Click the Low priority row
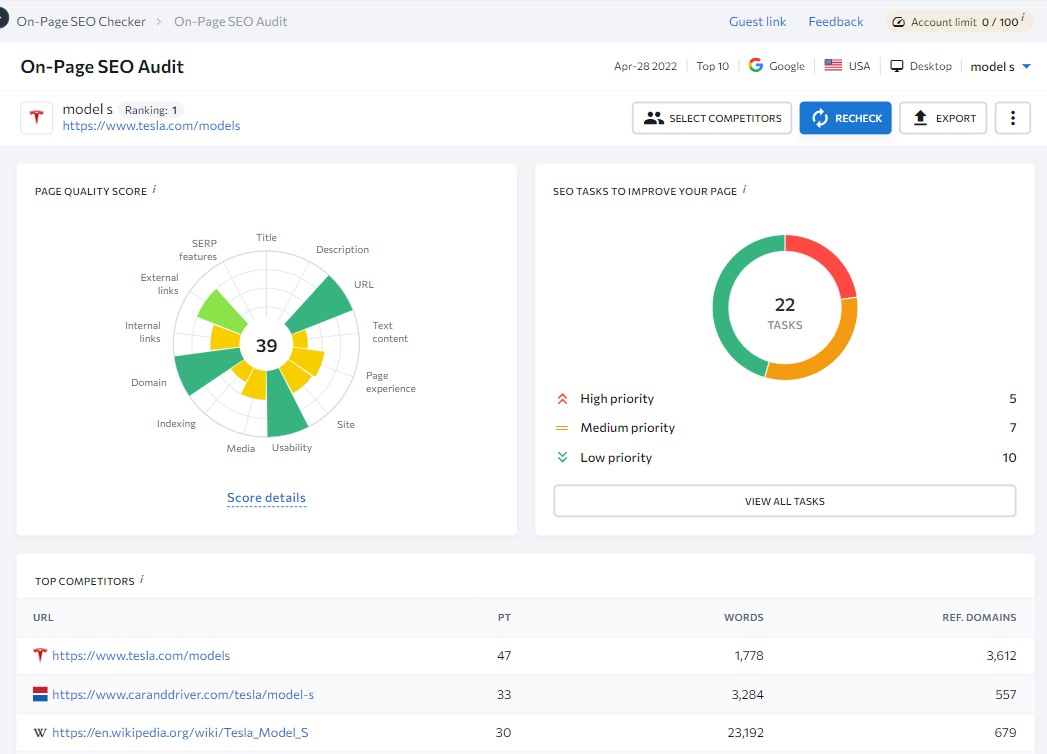The height and width of the screenshot is (754, 1047). [785, 457]
